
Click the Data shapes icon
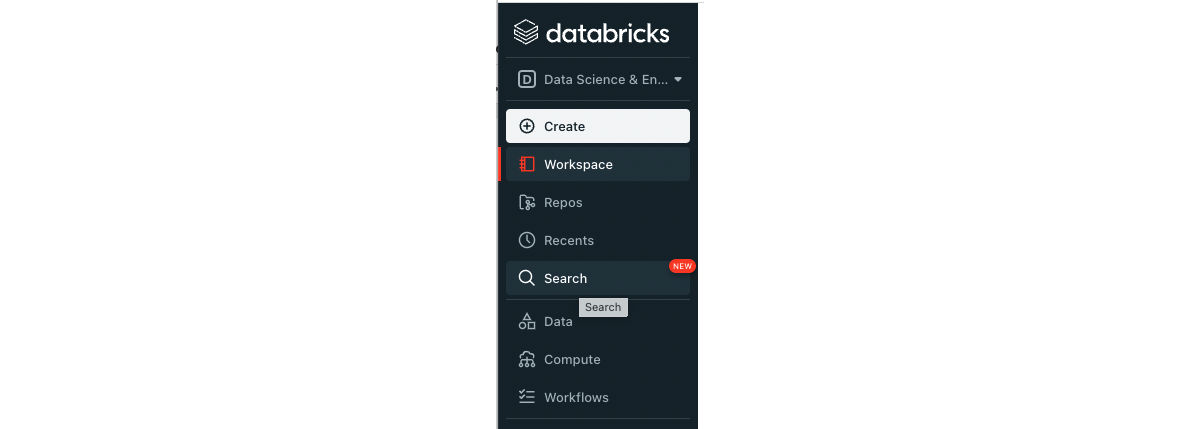pos(527,321)
